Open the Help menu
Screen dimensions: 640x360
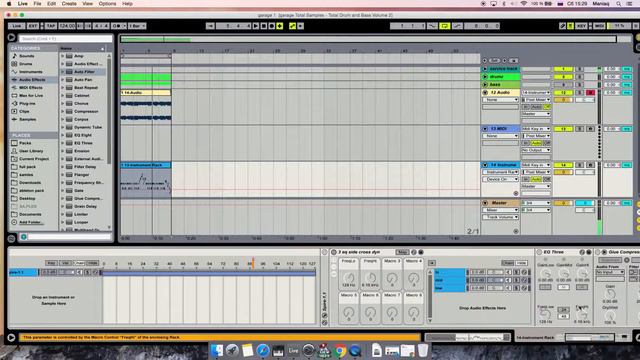coord(127,4)
